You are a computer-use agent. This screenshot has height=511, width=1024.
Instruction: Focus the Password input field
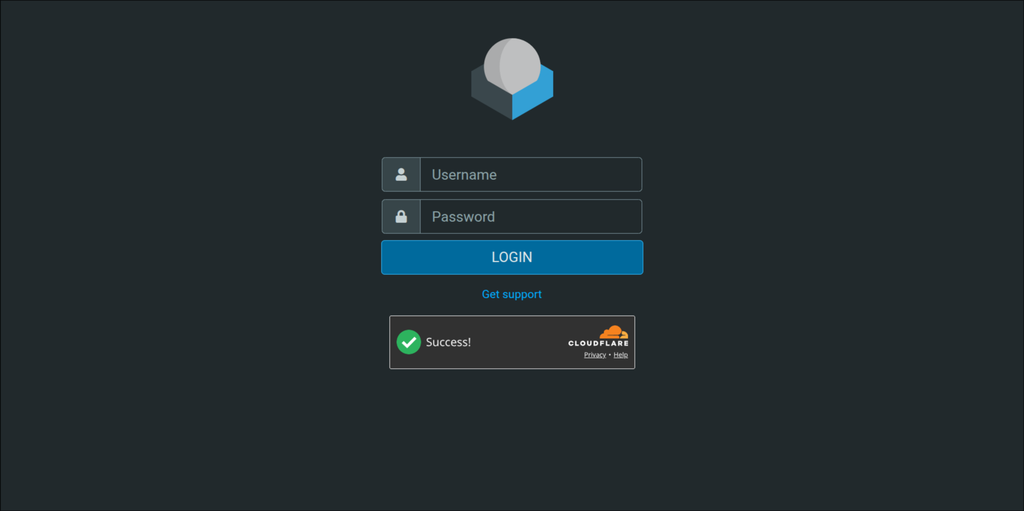(x=531, y=216)
